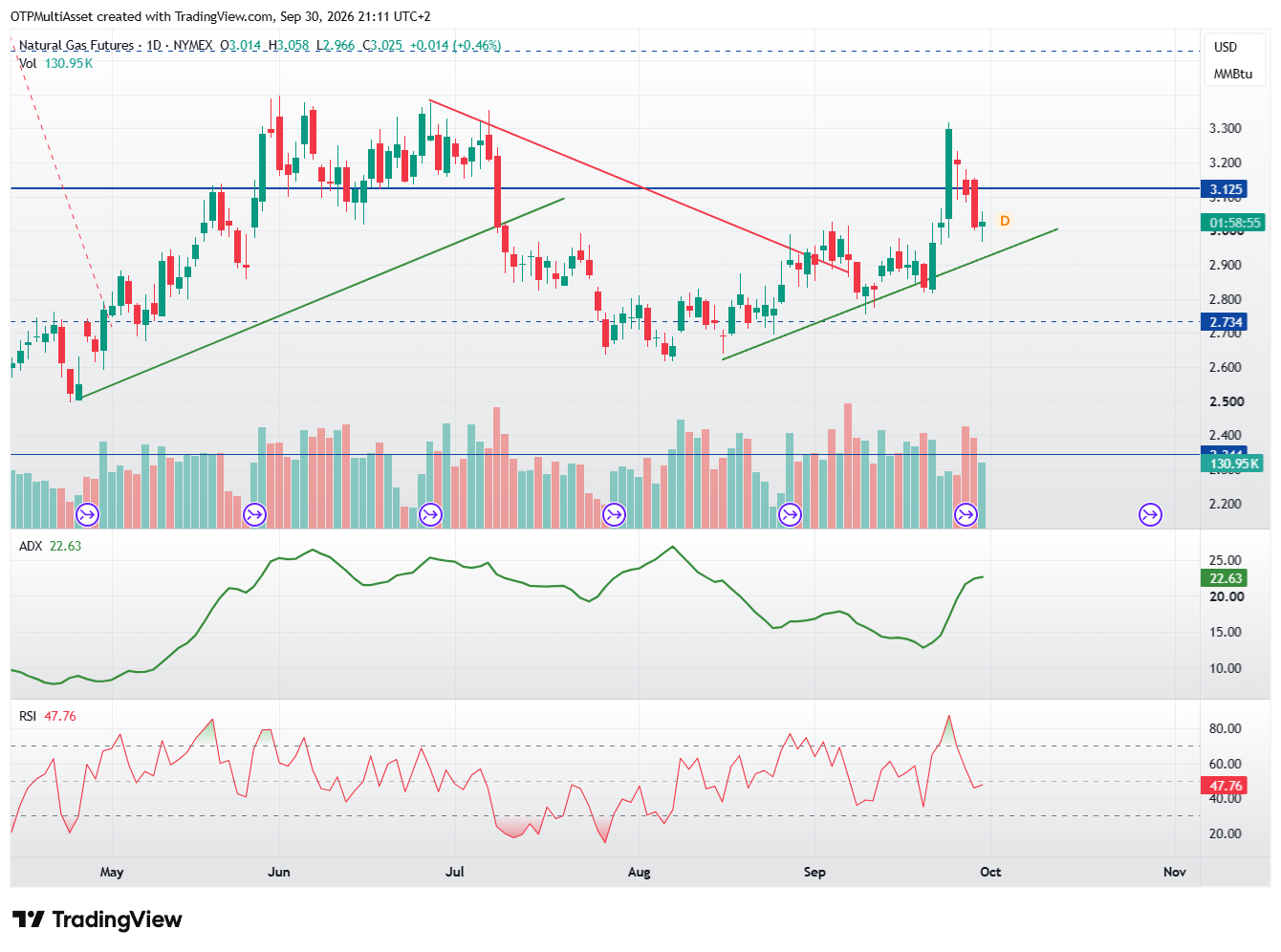The width and height of the screenshot is (1281, 952).
Task: Click the Aug label on the time axis
Action: [x=639, y=872]
